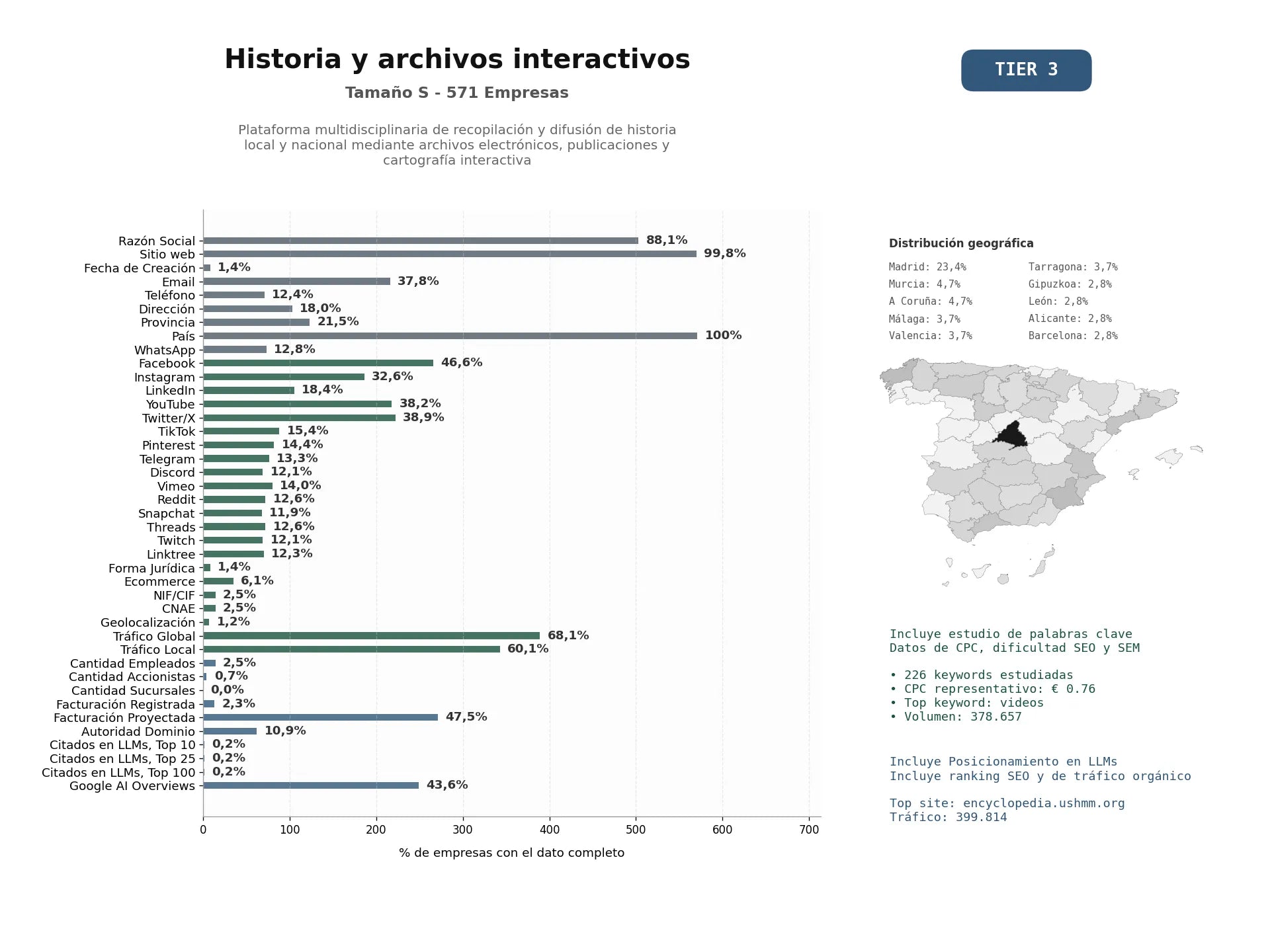This screenshot has width=1270, height=952.
Task: Click the CNAE row label
Action: pyautogui.click(x=179, y=609)
